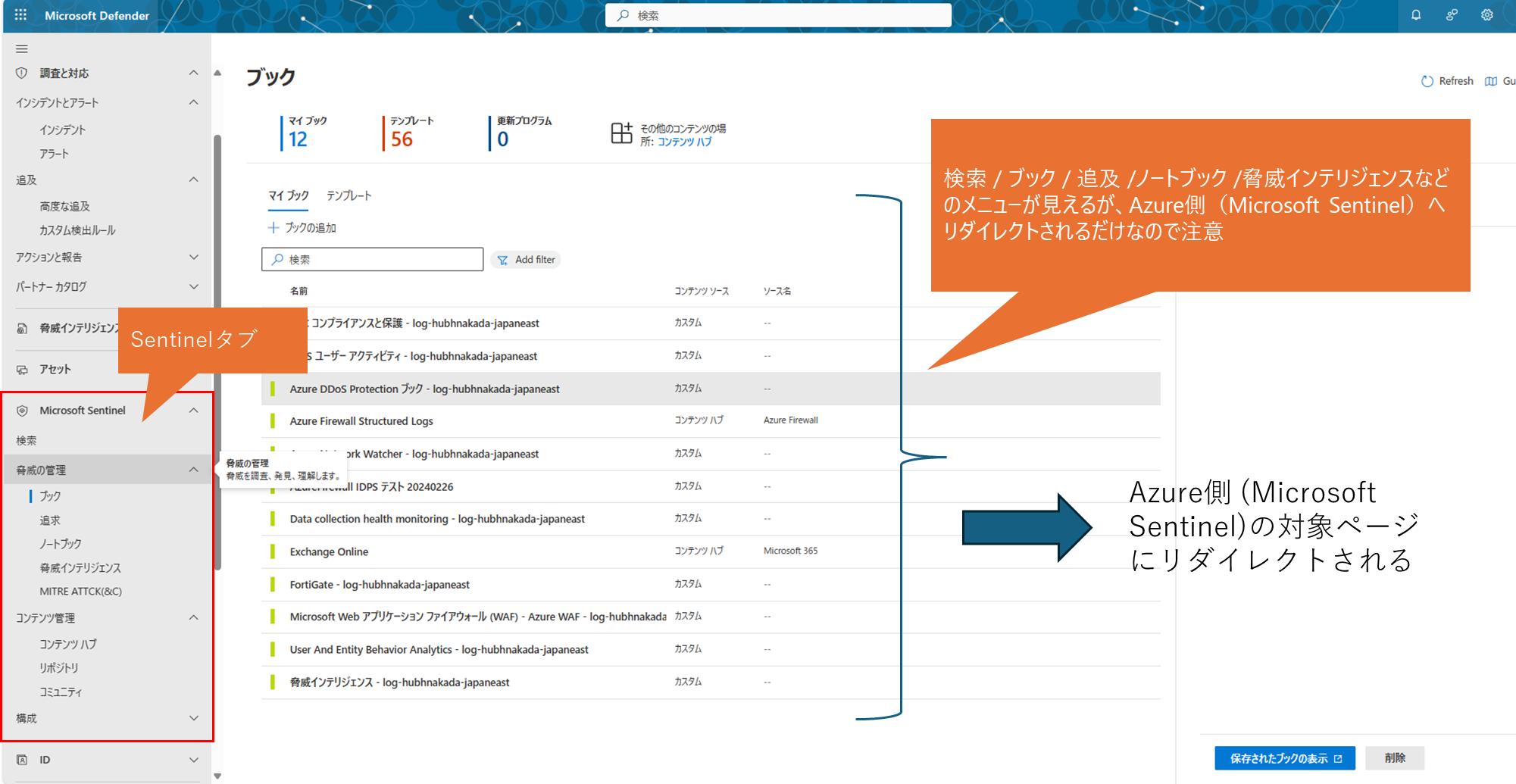
Task: Select FortiGate - log-hubhnakada-japaneast row
Action: point(711,585)
